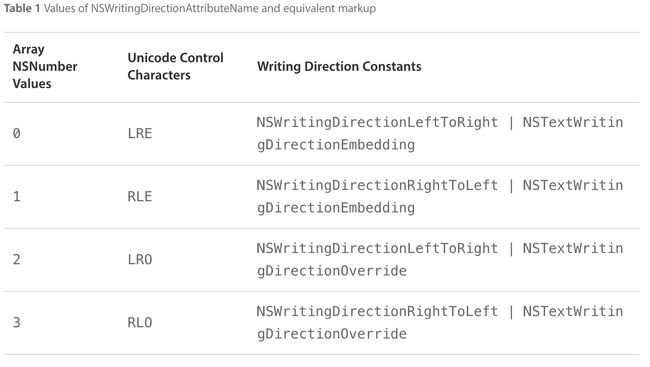
Task: Select the Array NSNumber Values column header
Action: click(45, 66)
